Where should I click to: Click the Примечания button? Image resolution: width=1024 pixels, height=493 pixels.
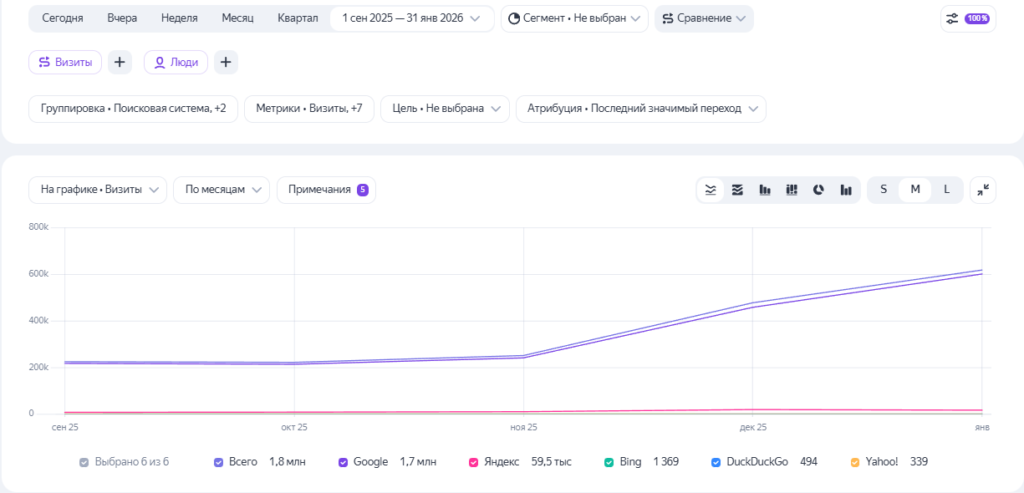point(326,190)
